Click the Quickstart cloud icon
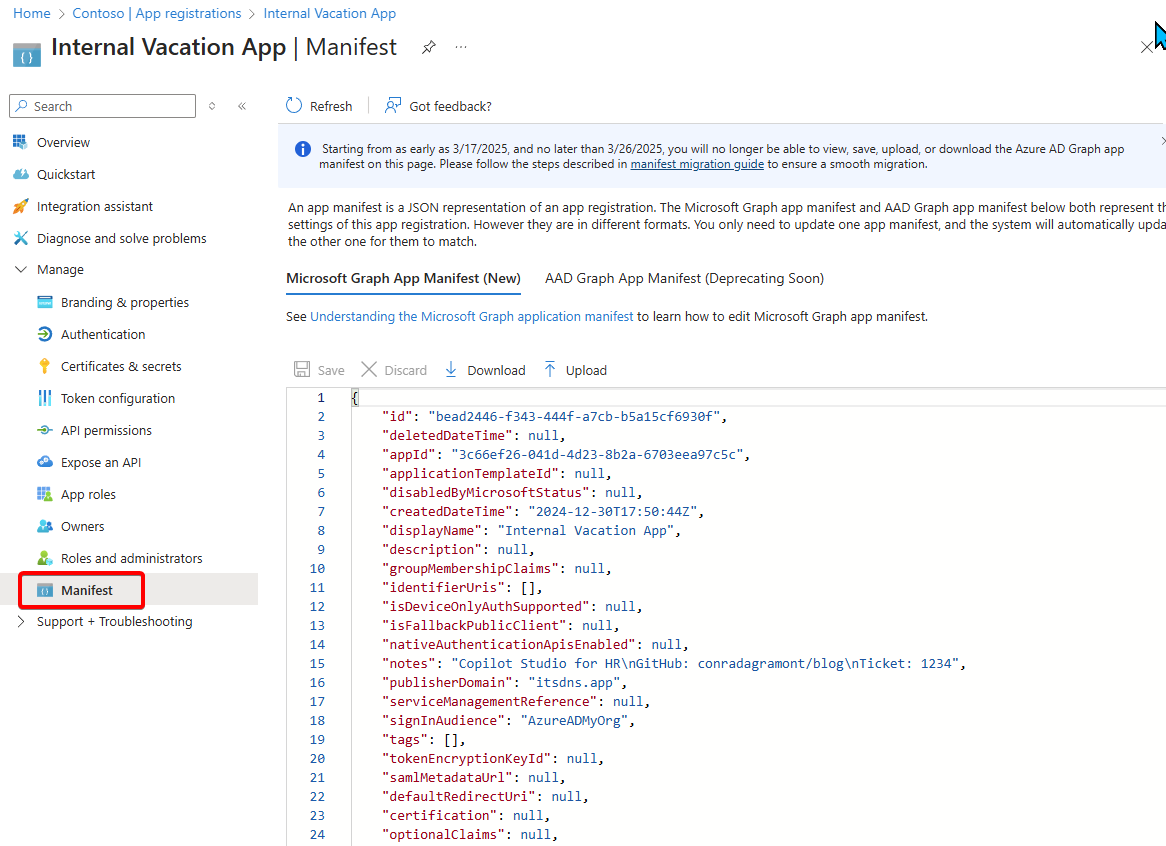 [20, 174]
